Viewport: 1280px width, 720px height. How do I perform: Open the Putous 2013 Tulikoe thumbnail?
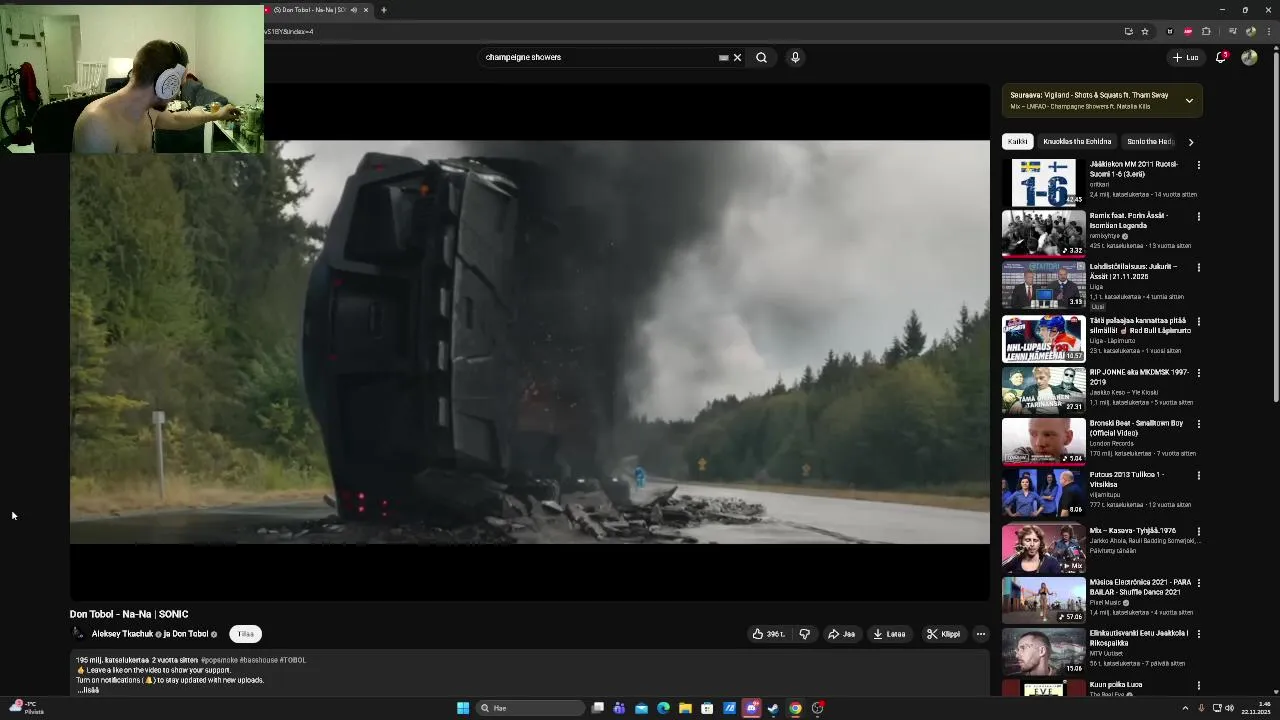pyautogui.click(x=1043, y=493)
